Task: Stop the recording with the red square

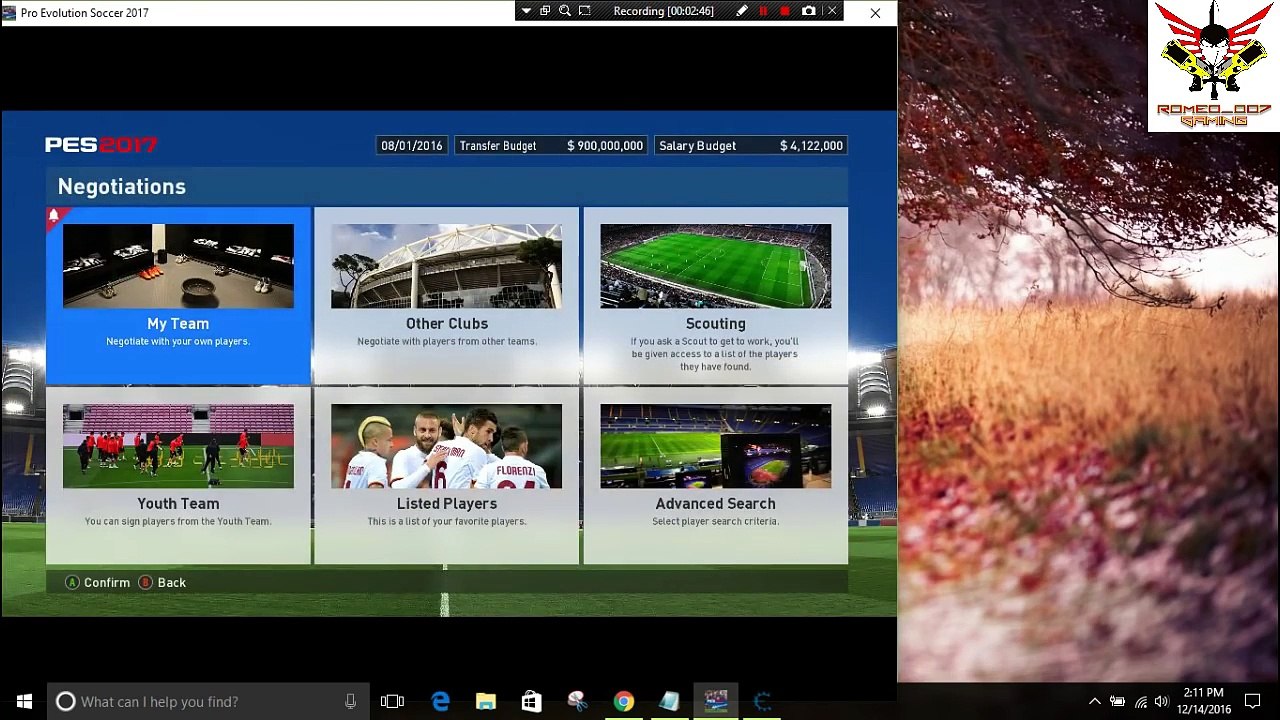Action: [785, 11]
